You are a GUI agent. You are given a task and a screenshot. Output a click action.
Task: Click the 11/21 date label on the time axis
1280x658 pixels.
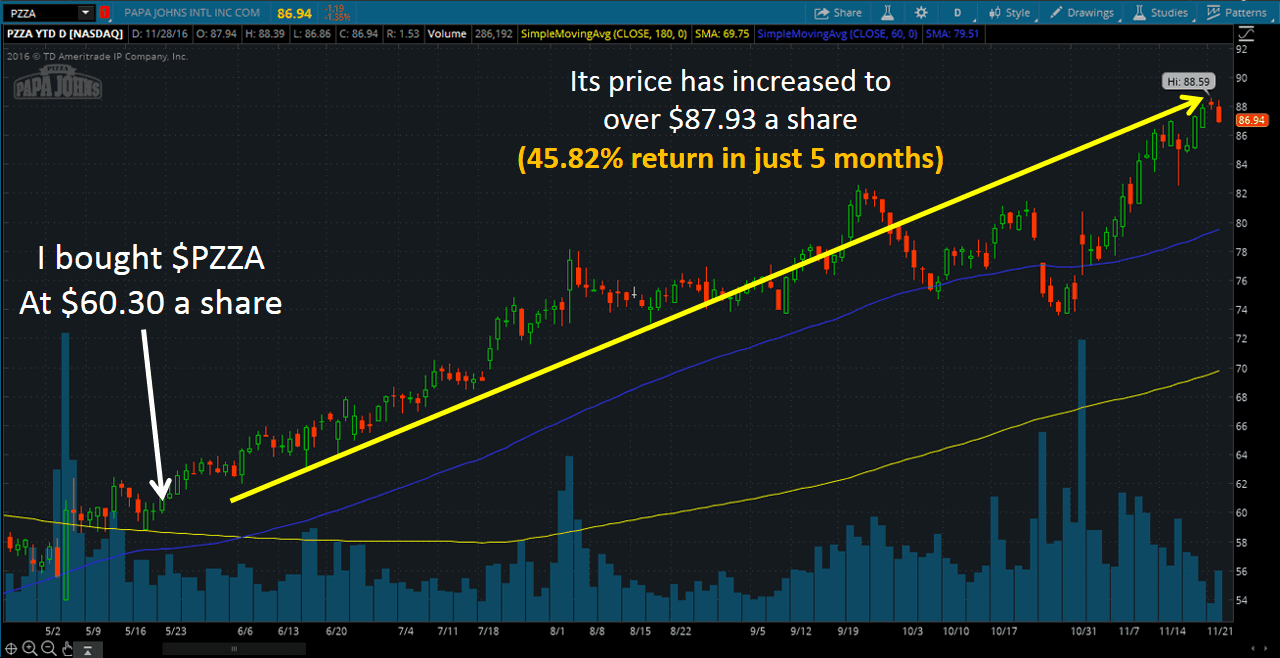pyautogui.click(x=1218, y=631)
